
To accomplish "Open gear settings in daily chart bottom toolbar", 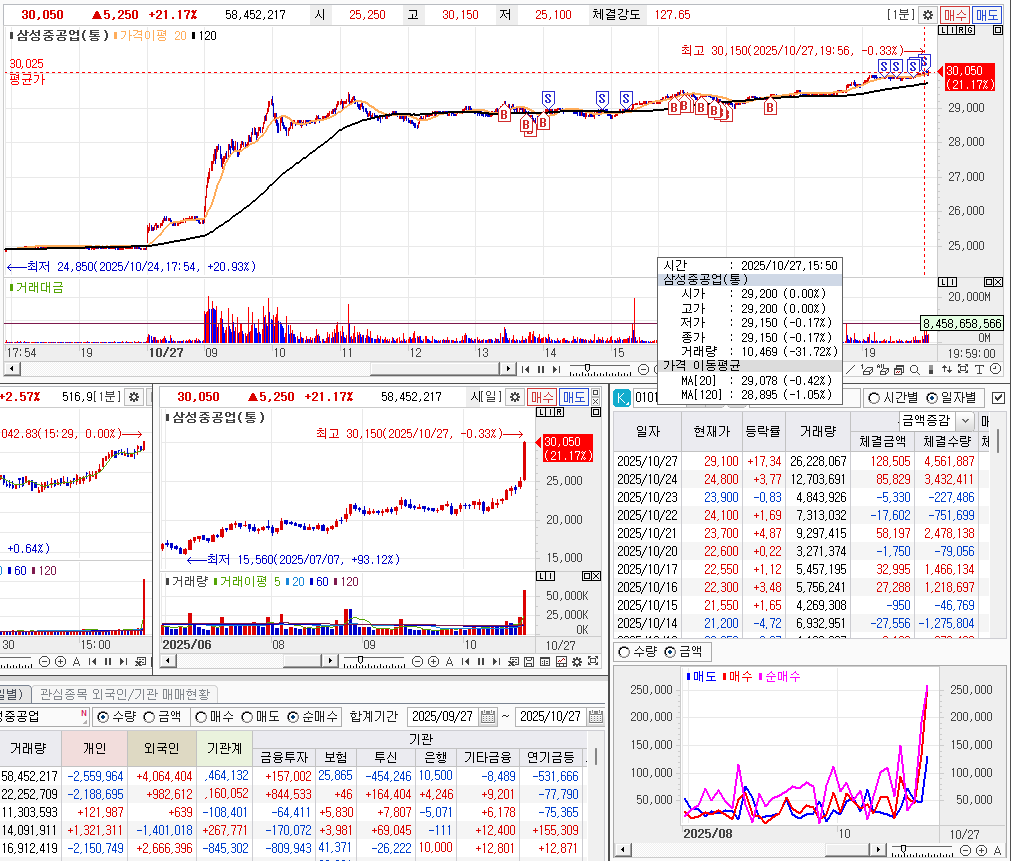I will pyautogui.click(x=577, y=661).
